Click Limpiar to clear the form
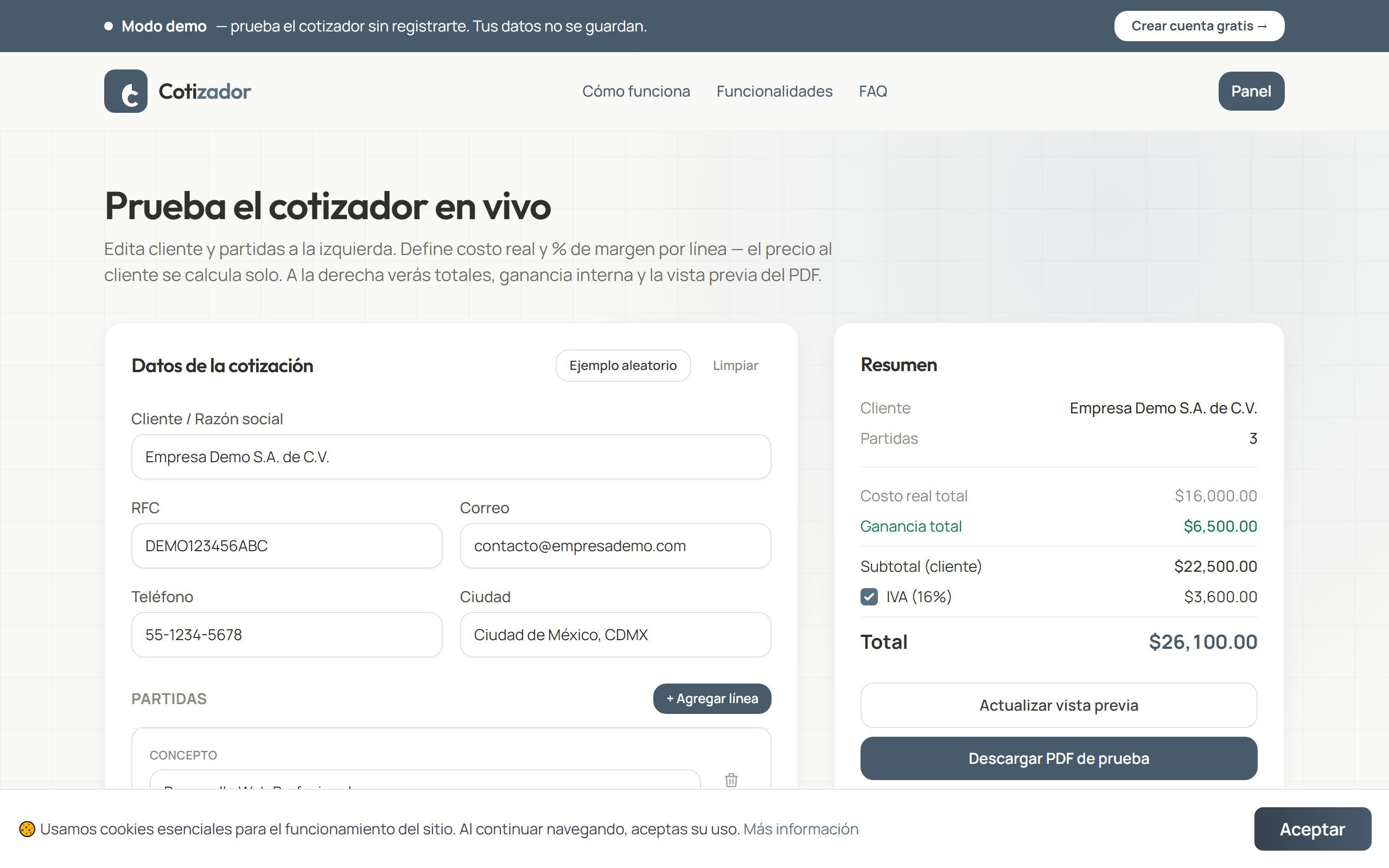 (735, 366)
